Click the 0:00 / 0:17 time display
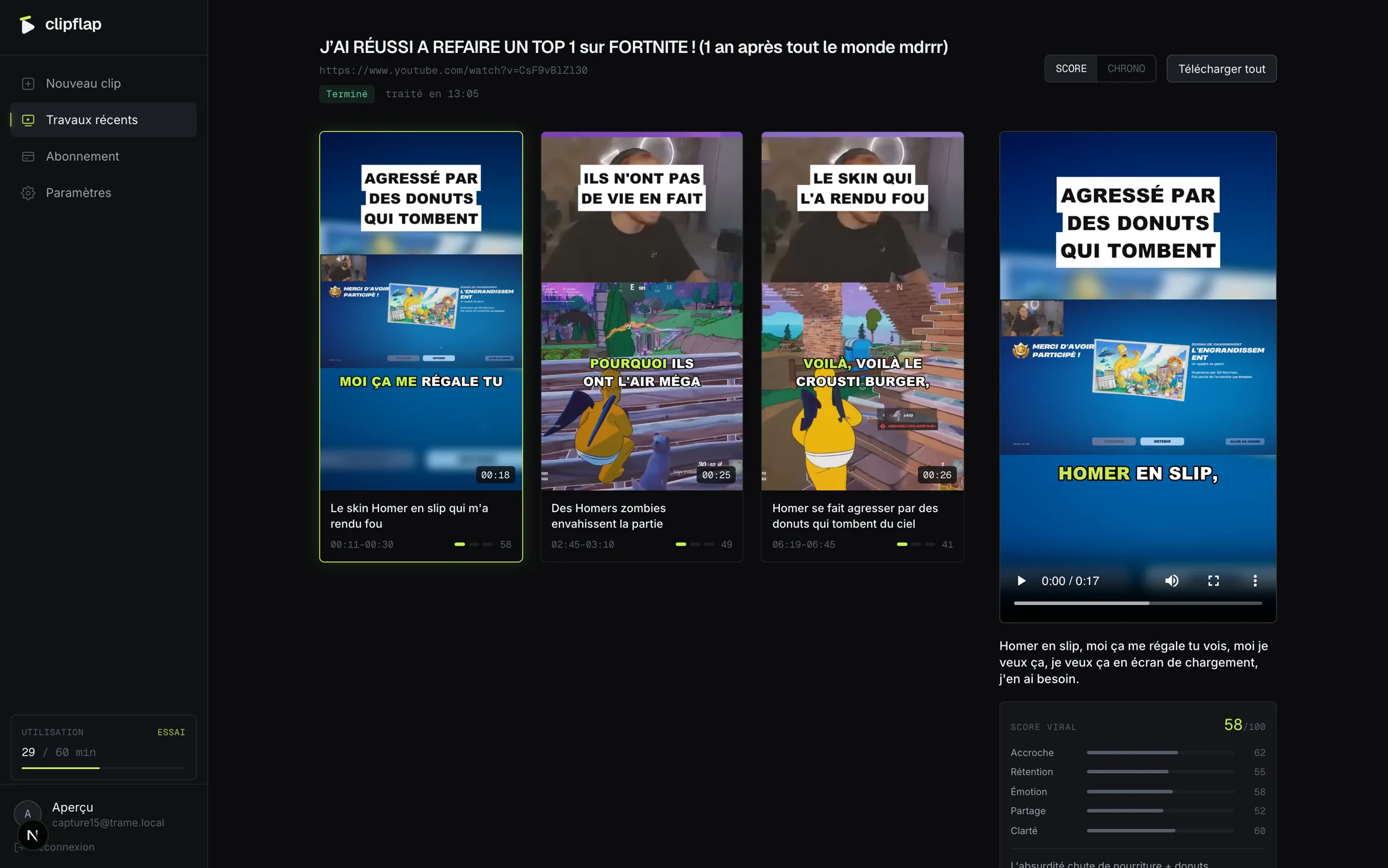 pyautogui.click(x=1070, y=581)
